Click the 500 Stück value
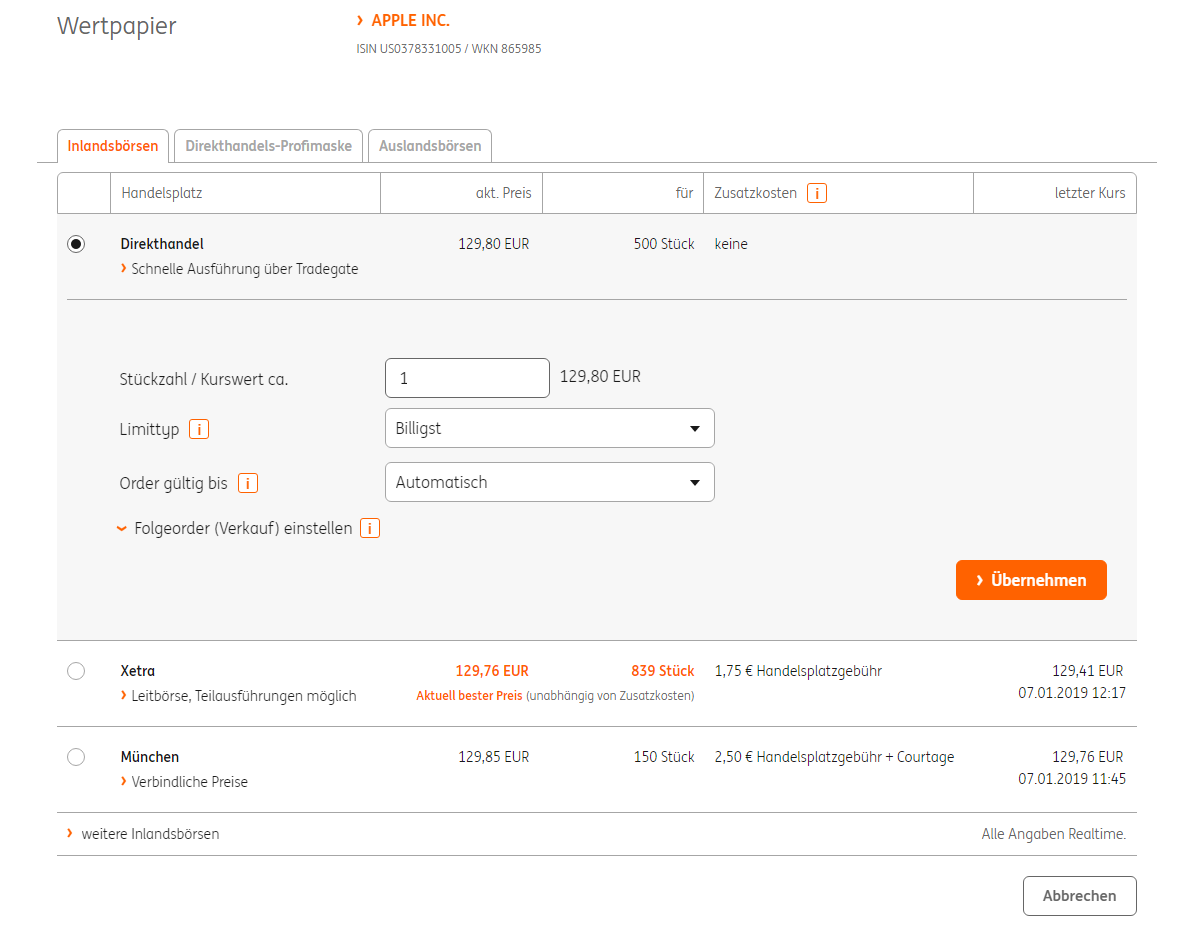1193x930 pixels. click(664, 244)
